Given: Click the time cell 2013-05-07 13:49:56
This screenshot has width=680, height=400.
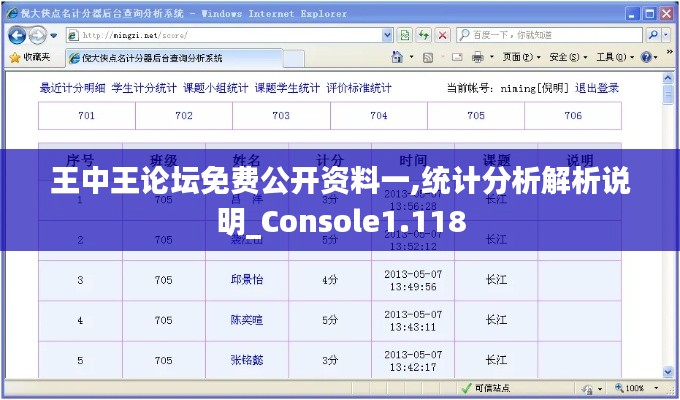Looking at the screenshot, I should [x=413, y=280].
